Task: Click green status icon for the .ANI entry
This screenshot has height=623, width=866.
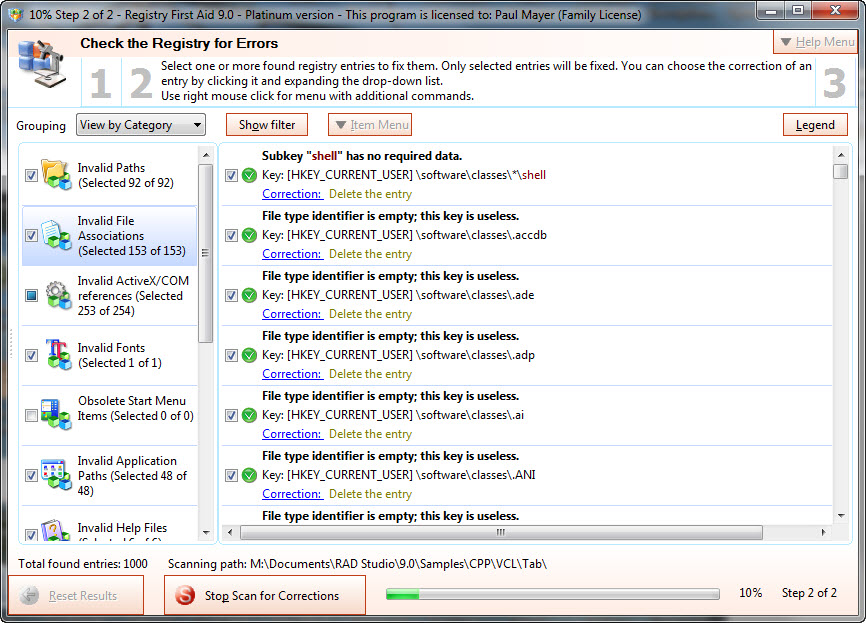Action: coord(250,475)
